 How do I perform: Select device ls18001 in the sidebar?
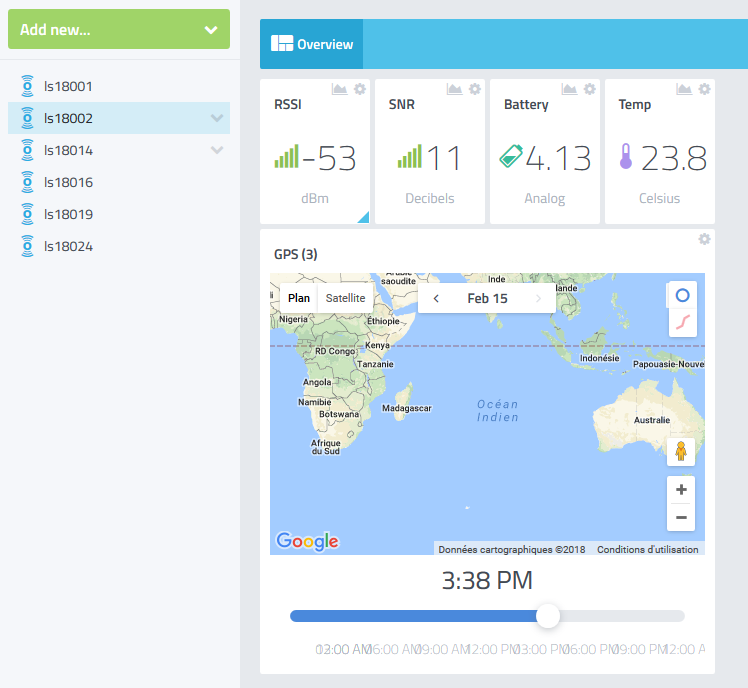tap(68, 86)
